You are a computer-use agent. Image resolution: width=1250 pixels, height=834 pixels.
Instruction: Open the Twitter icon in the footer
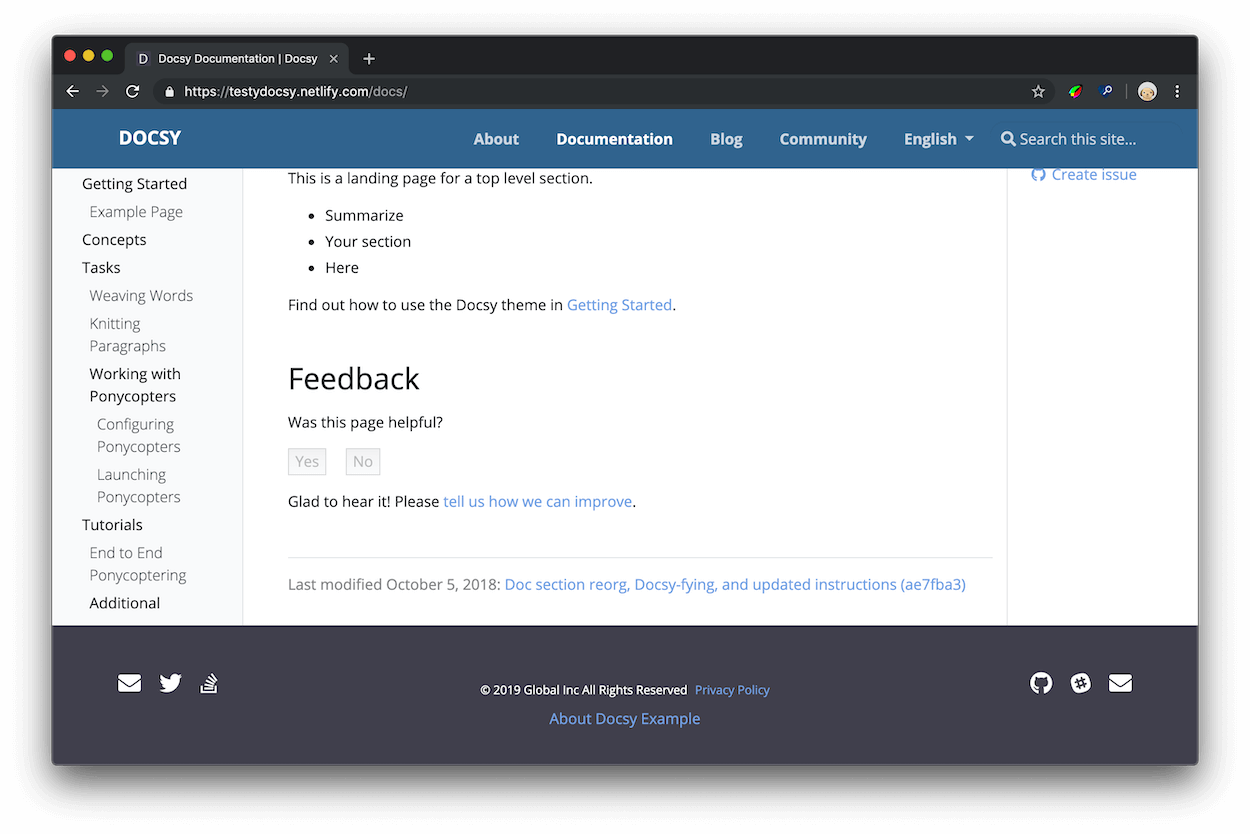pyautogui.click(x=170, y=683)
